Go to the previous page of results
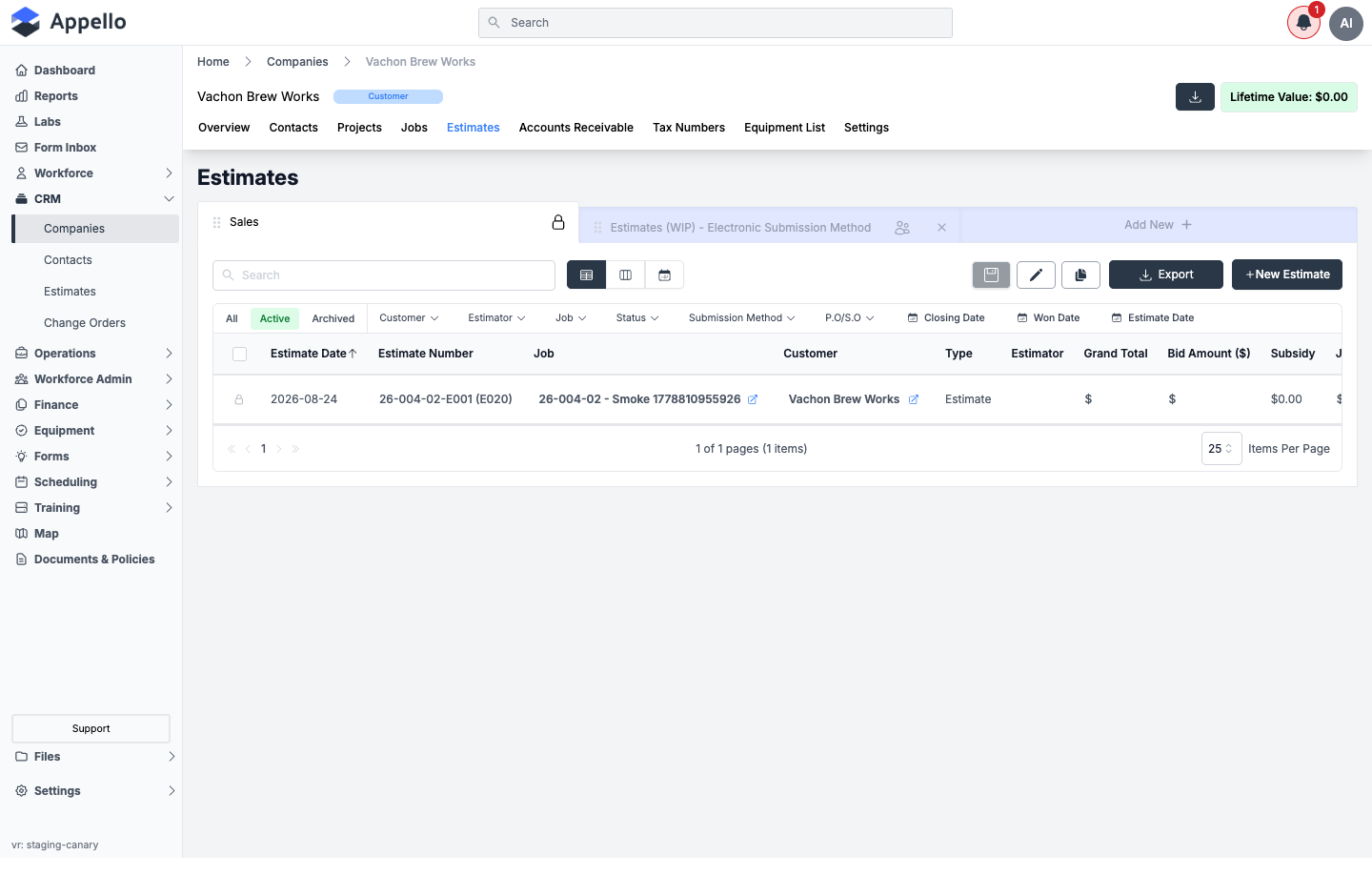 [x=248, y=449]
